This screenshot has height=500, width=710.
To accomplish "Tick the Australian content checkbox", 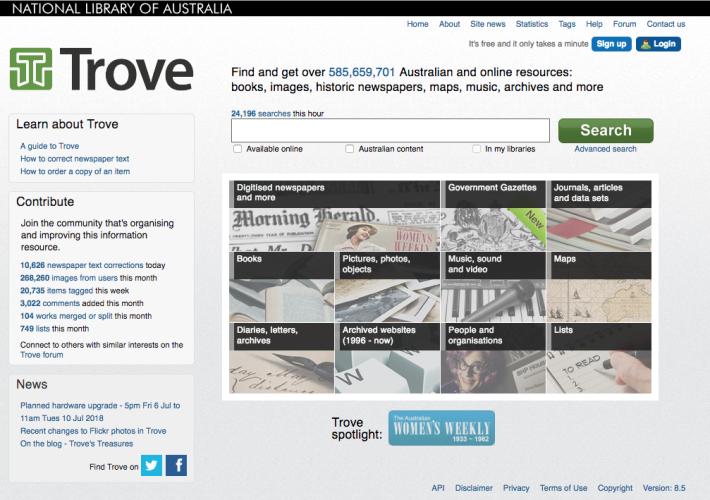I will tap(350, 149).
